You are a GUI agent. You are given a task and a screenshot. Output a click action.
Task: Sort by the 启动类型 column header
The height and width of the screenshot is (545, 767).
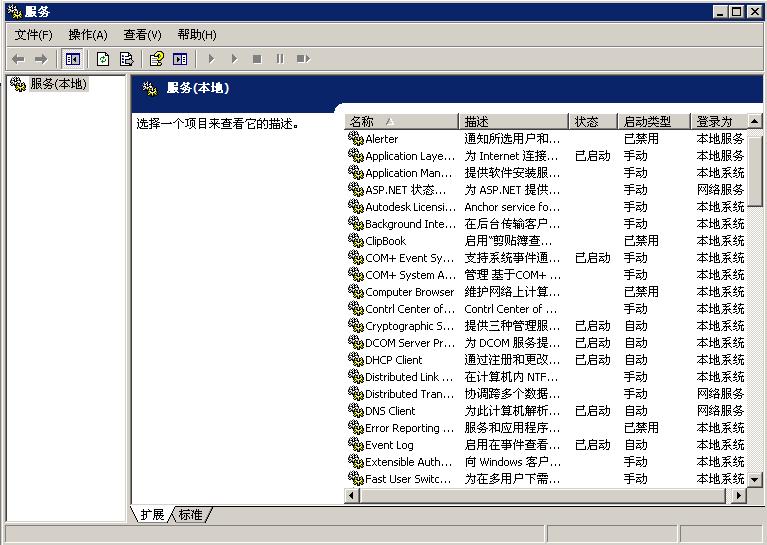coord(654,121)
